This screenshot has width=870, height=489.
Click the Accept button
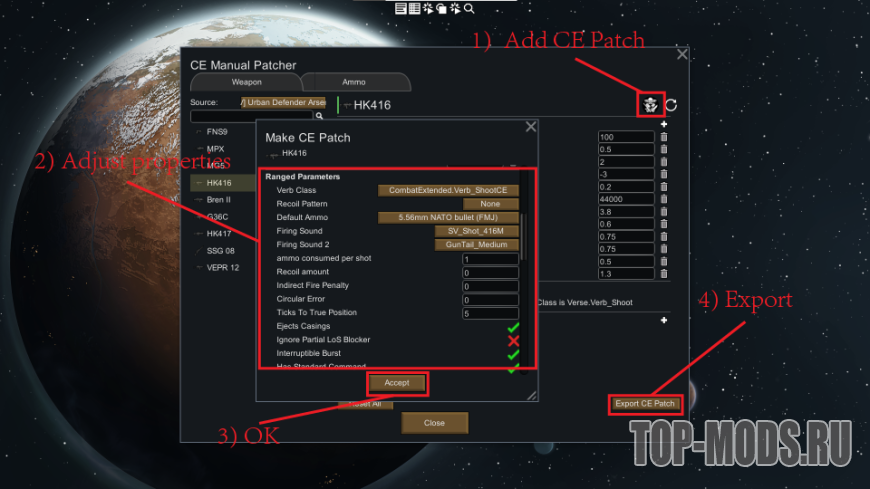point(397,383)
